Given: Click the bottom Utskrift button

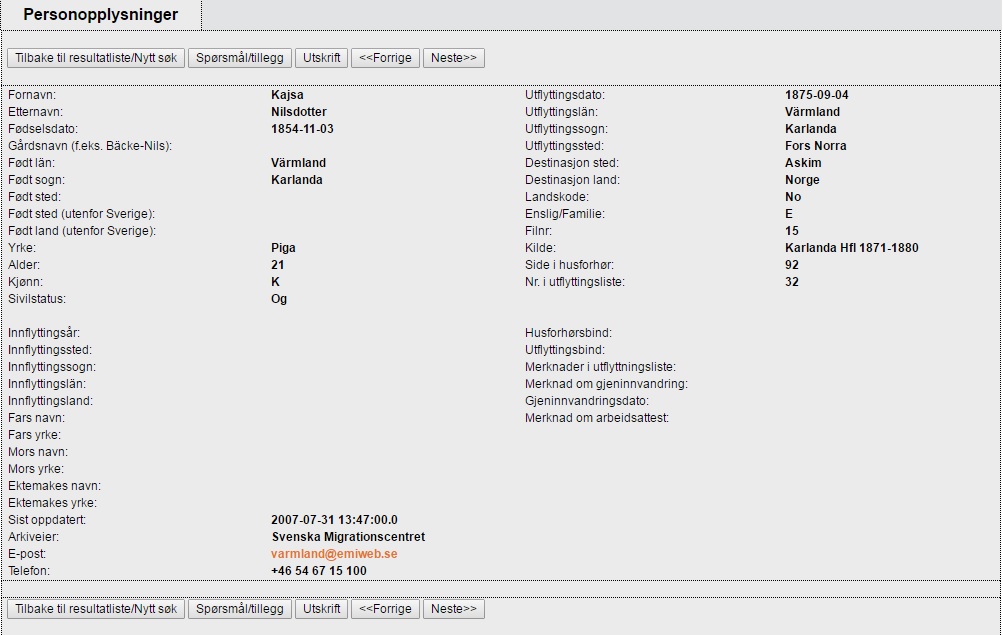Looking at the screenshot, I should tap(322, 608).
